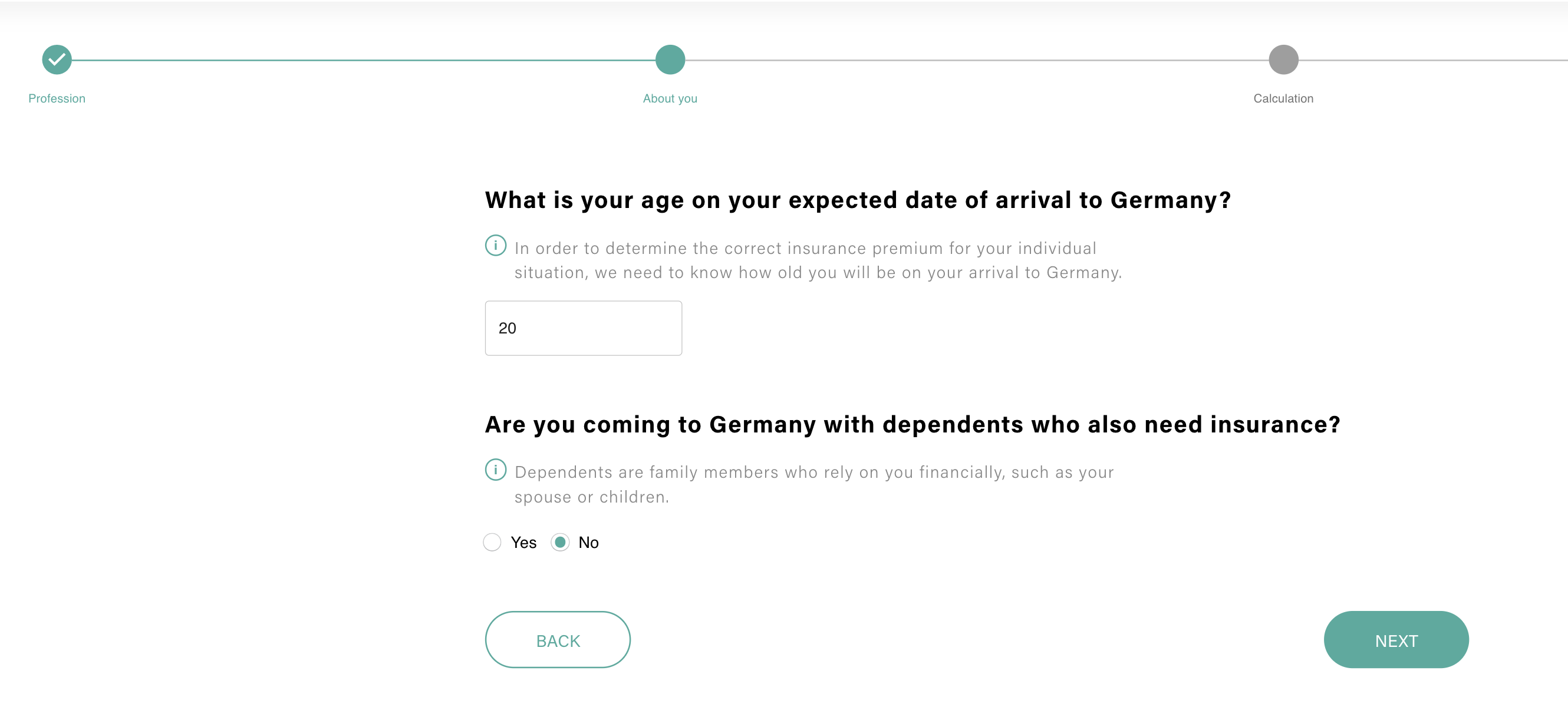
Task: Go to the Profession step label
Action: 57,98
